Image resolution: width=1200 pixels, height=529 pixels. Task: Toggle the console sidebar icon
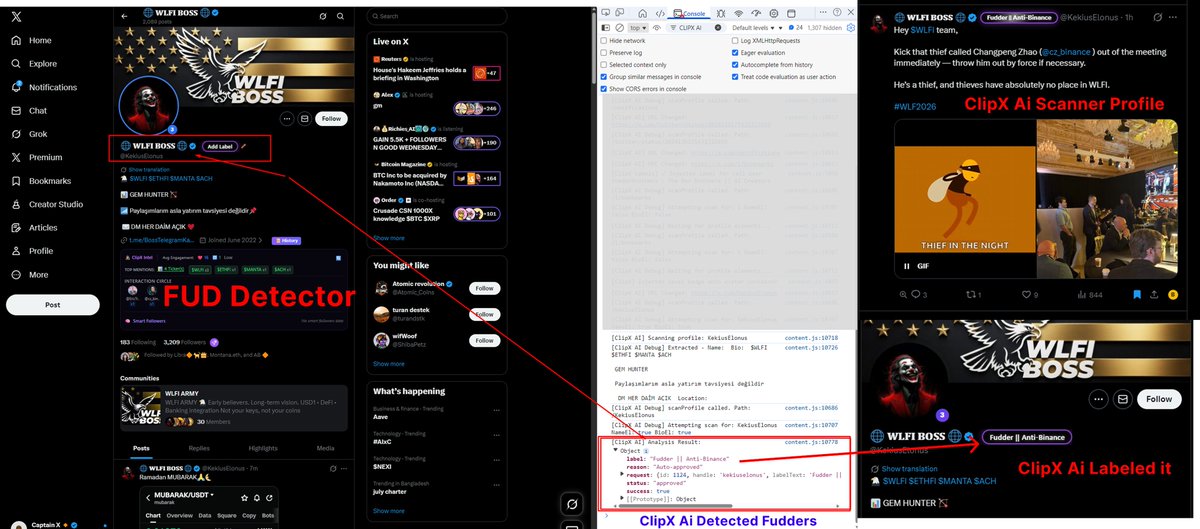pos(605,28)
